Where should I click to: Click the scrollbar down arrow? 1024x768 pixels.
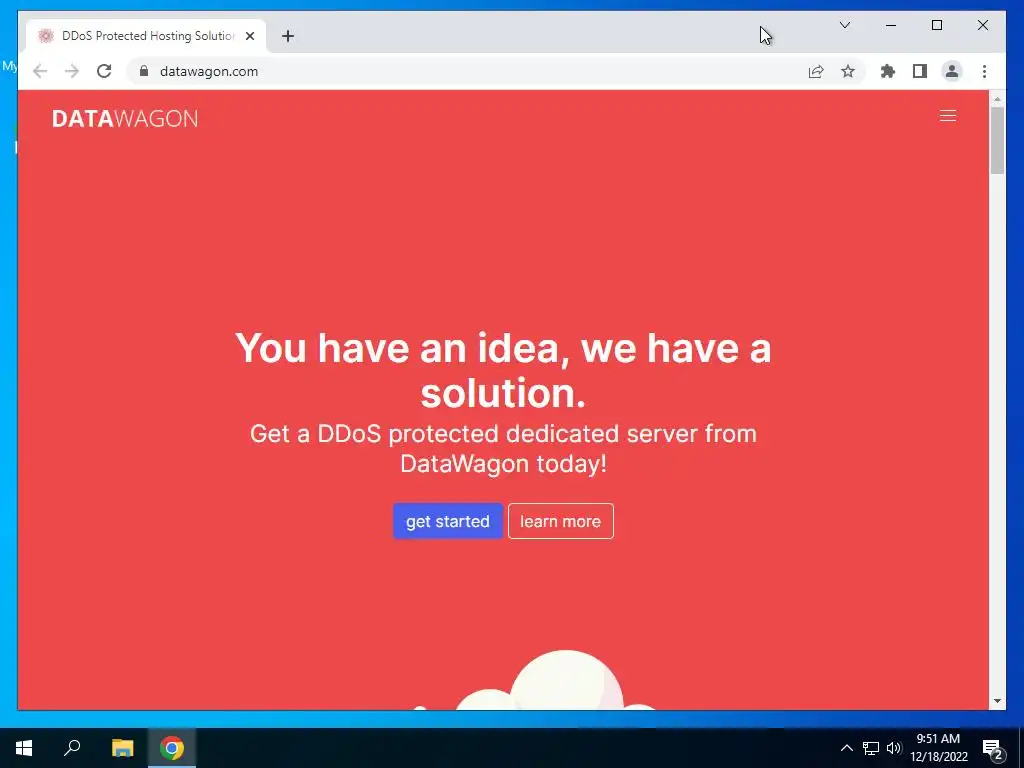(997, 701)
